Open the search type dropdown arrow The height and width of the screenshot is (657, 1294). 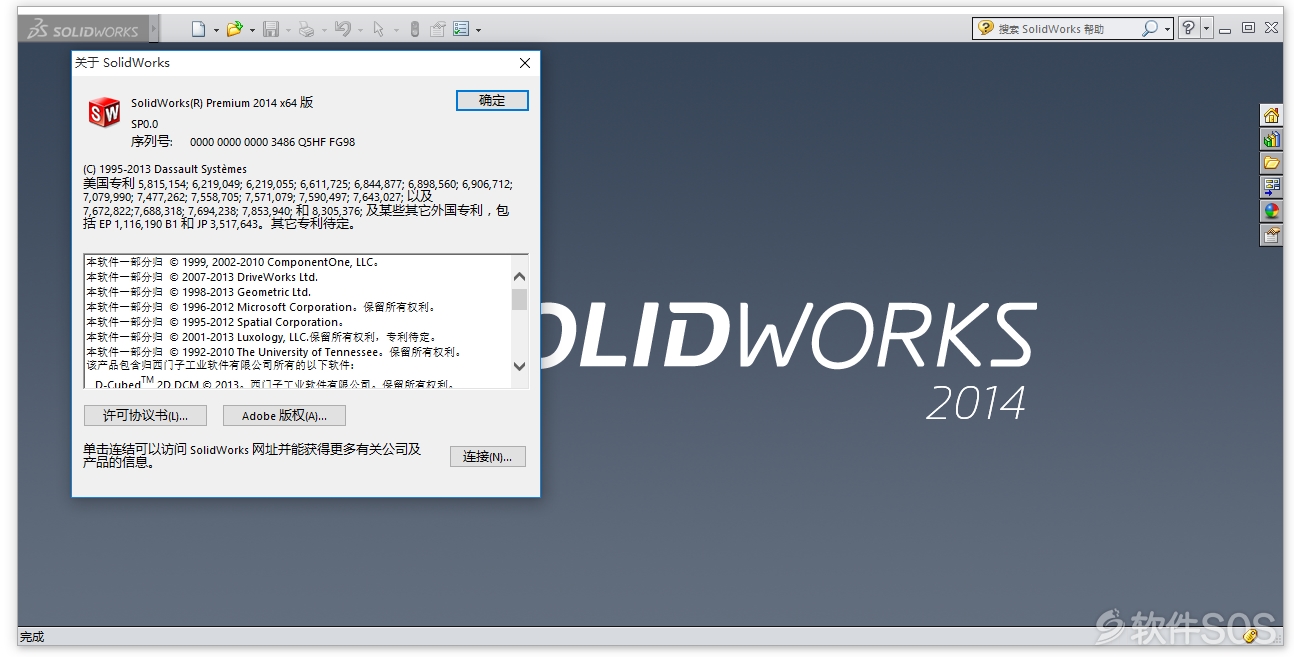coord(1167,30)
